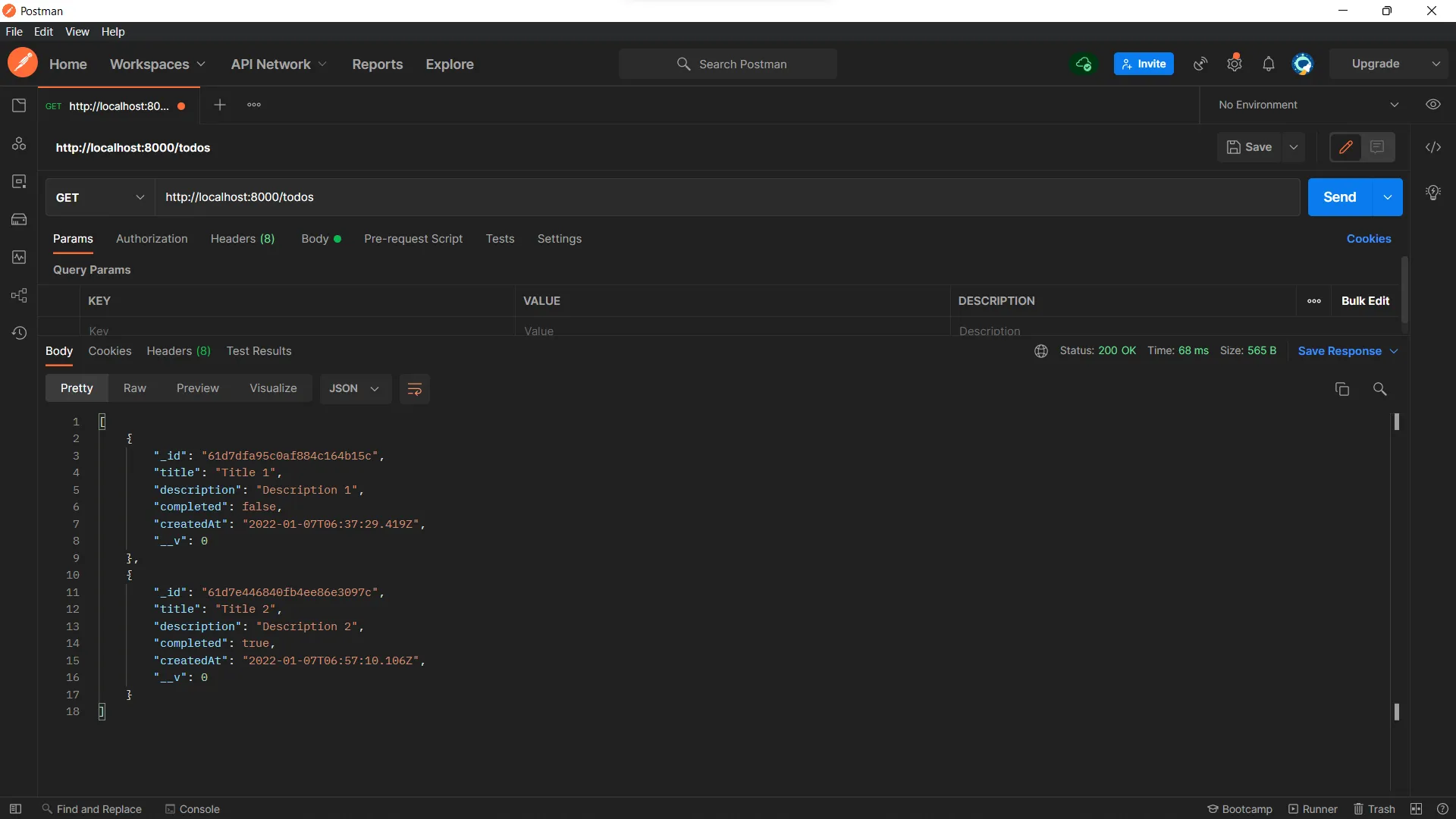Click the Send button

click(x=1339, y=197)
